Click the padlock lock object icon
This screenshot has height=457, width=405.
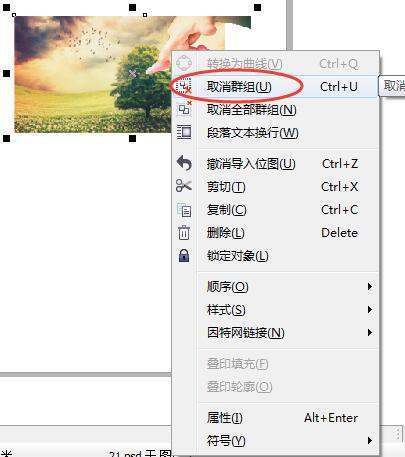pos(184,255)
